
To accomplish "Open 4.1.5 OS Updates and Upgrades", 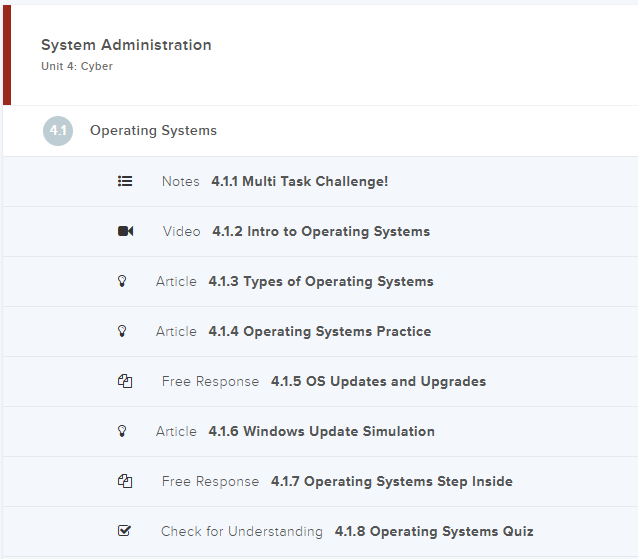I will tap(378, 381).
